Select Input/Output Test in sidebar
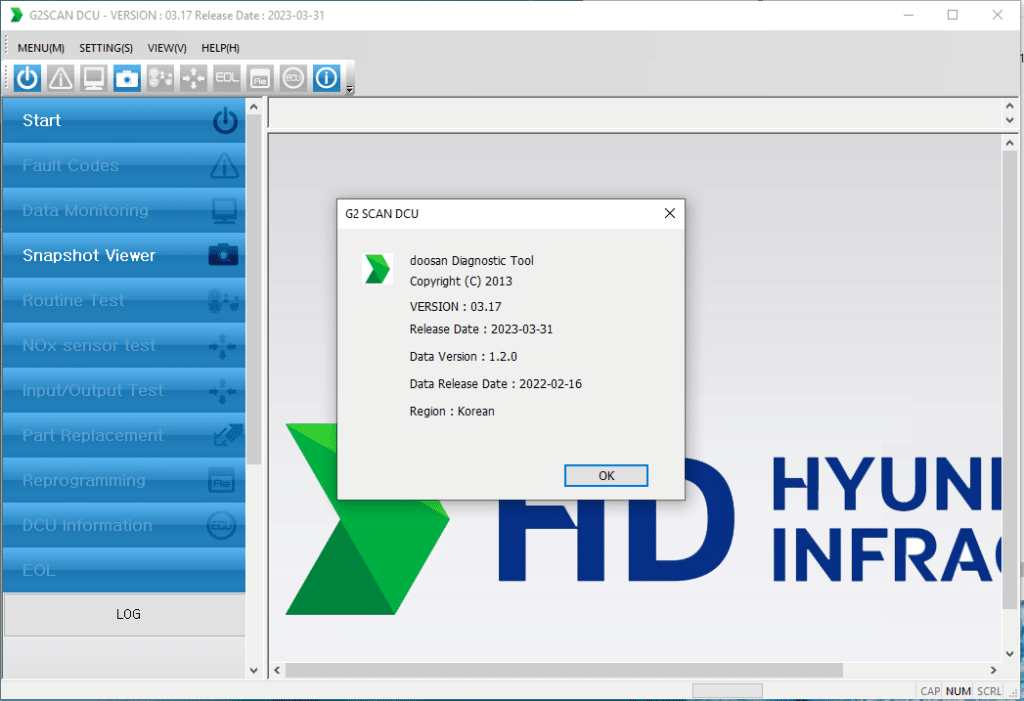This screenshot has height=701, width=1024. pyautogui.click(x=124, y=391)
